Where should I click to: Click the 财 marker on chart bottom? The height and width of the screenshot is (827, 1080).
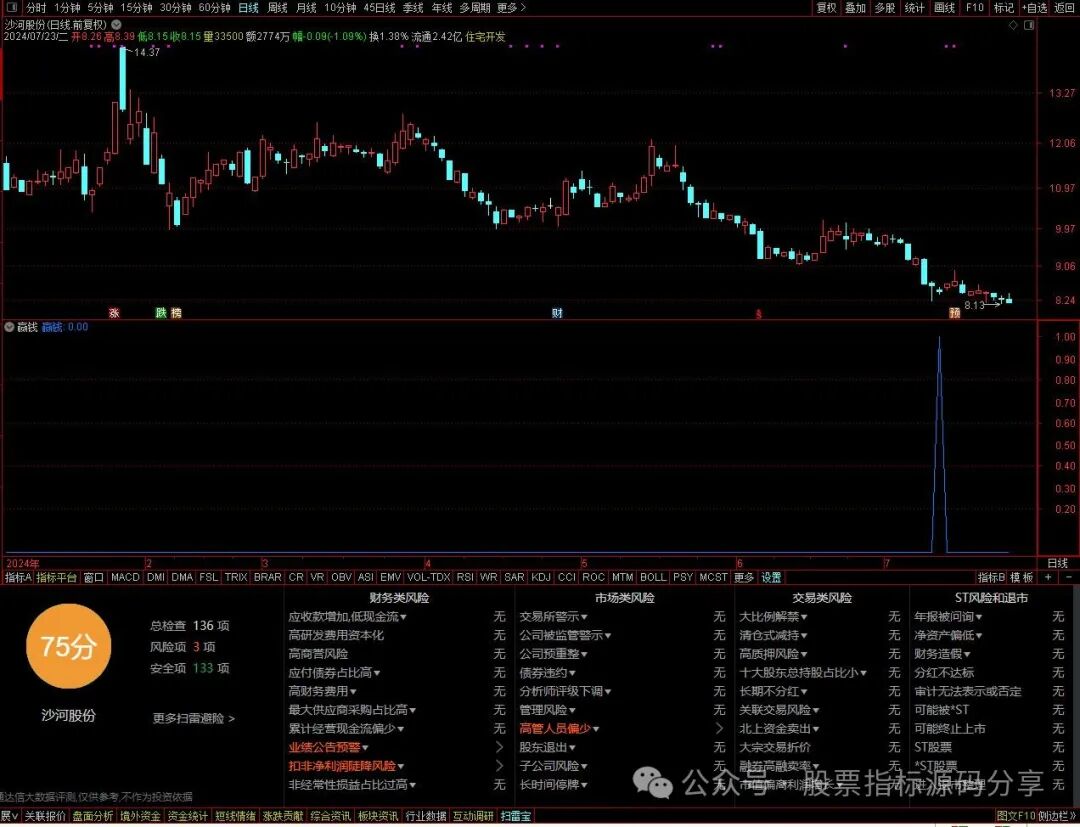(557, 313)
